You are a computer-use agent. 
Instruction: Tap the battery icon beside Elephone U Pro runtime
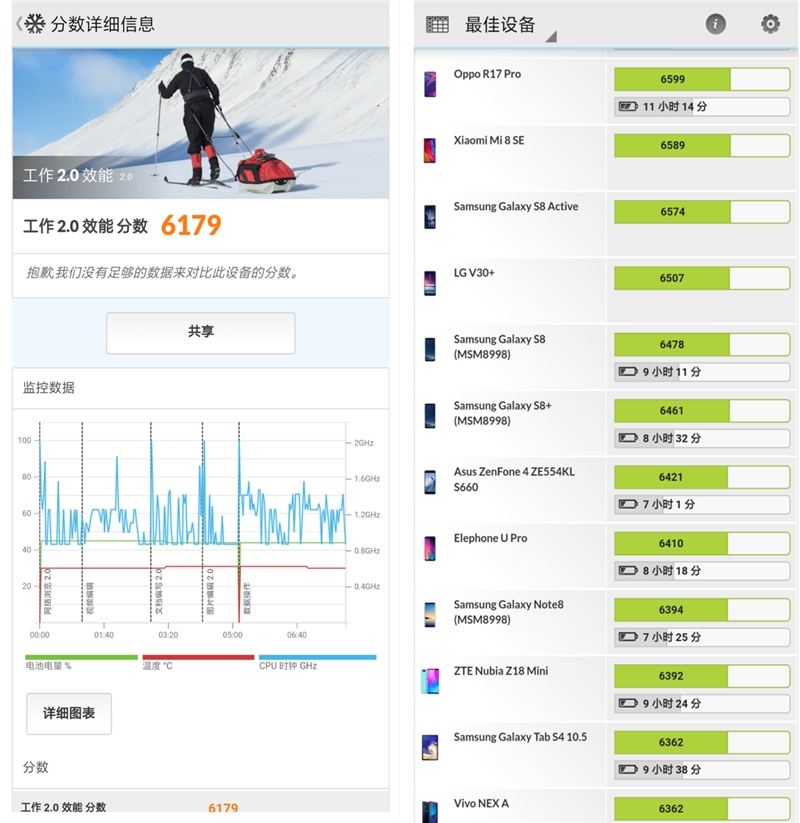tap(629, 571)
